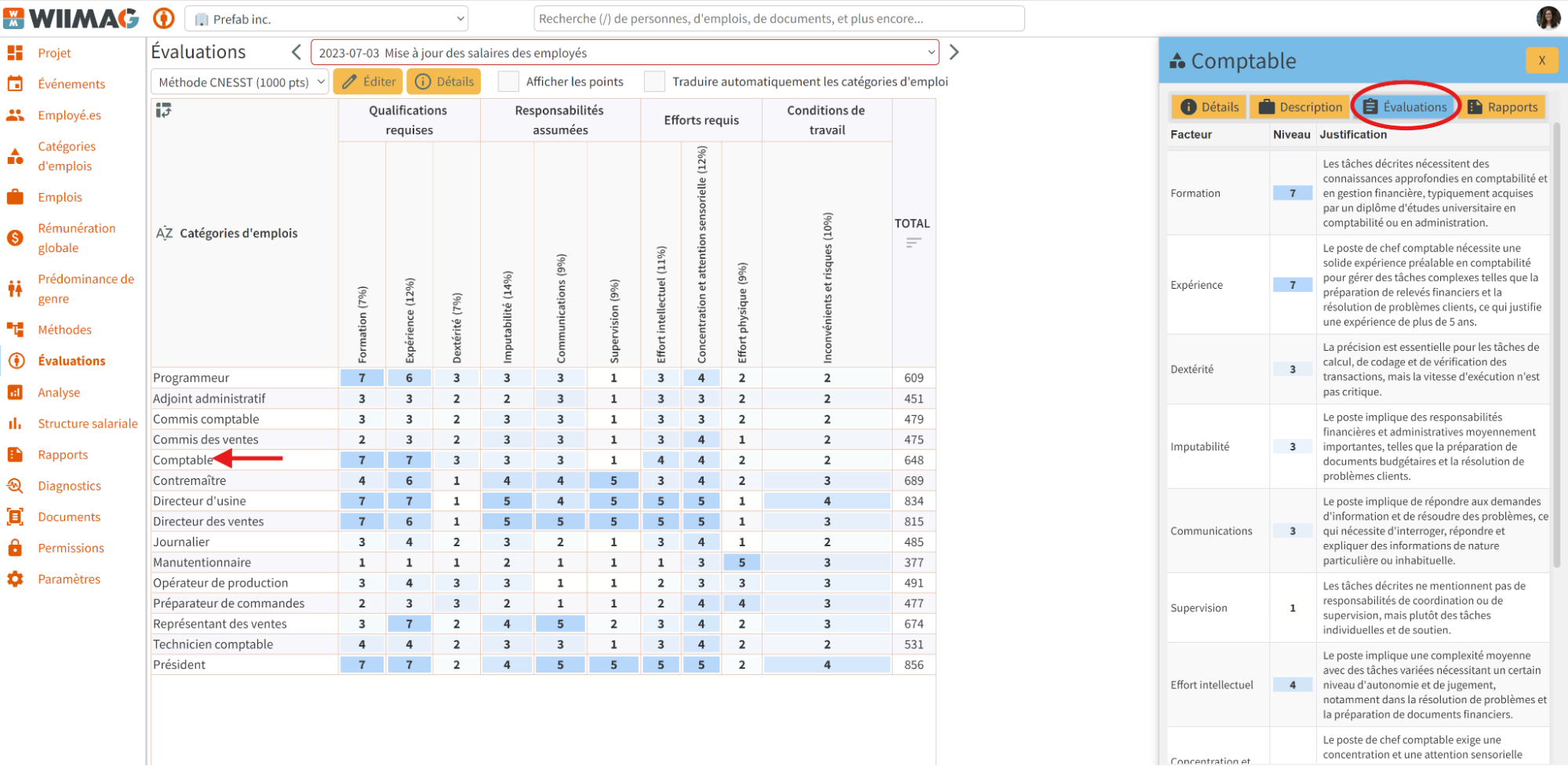Open the Analyse chart icon
Viewport: 1568px width, 766px height.
tap(15, 392)
